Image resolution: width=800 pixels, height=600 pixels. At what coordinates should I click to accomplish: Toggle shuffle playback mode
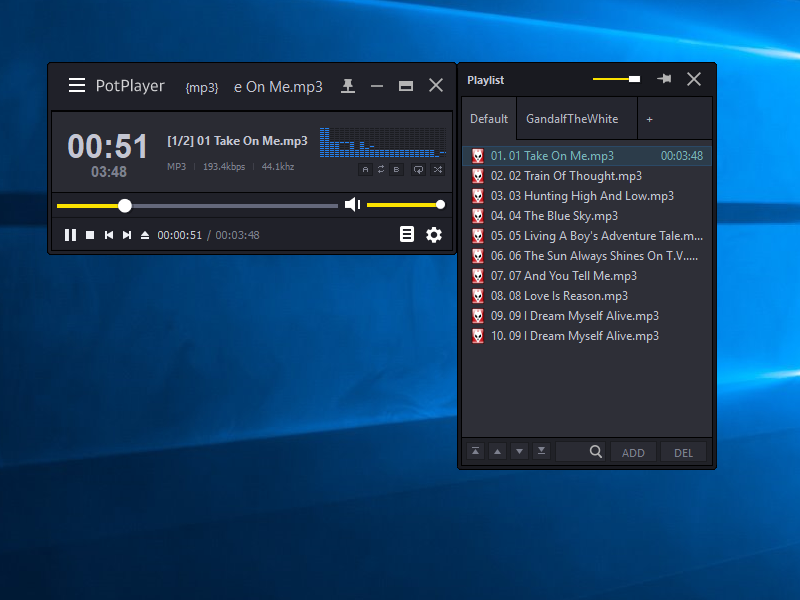click(x=437, y=170)
